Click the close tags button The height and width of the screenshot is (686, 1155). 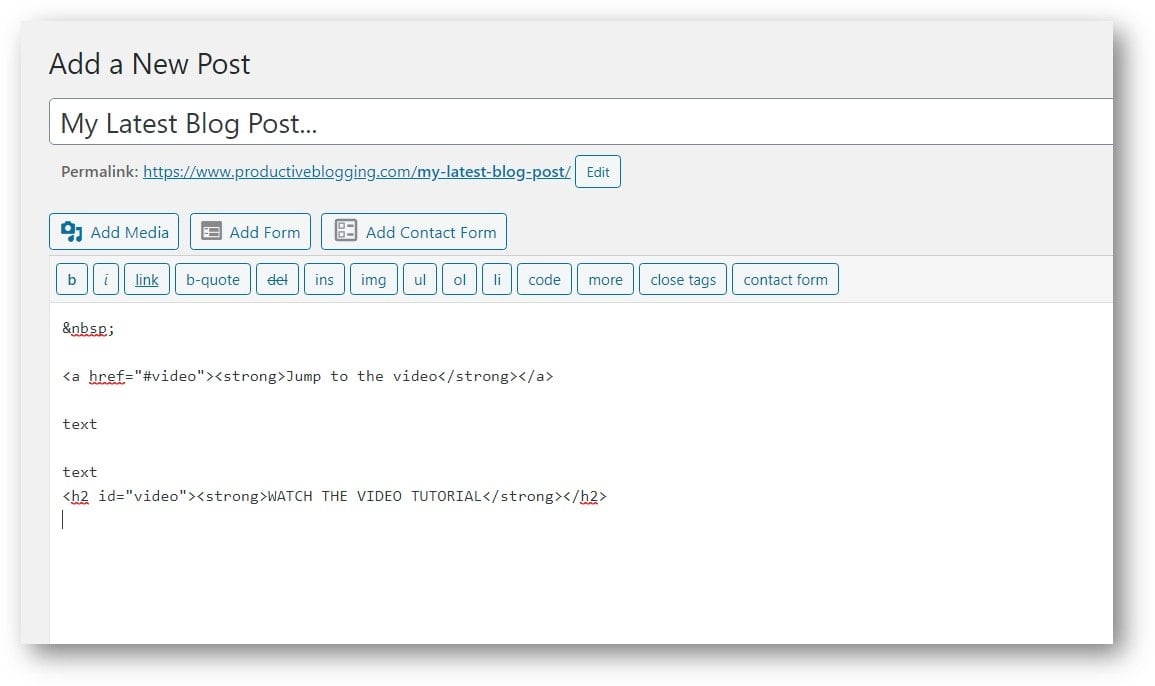pos(683,279)
